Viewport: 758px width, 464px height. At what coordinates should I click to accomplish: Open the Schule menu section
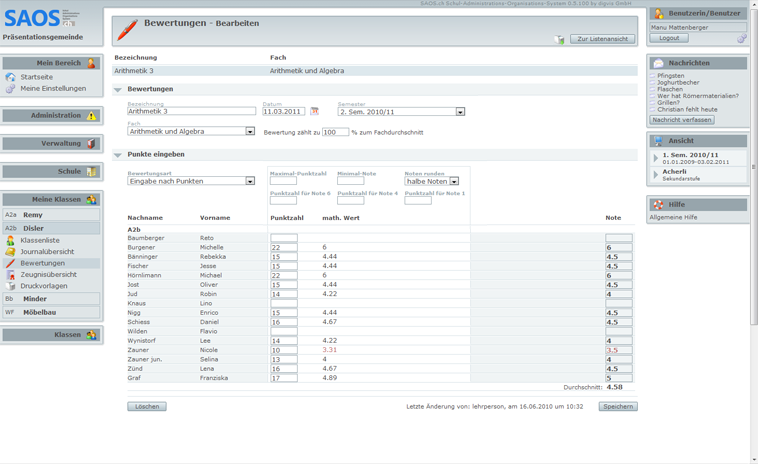[51, 172]
